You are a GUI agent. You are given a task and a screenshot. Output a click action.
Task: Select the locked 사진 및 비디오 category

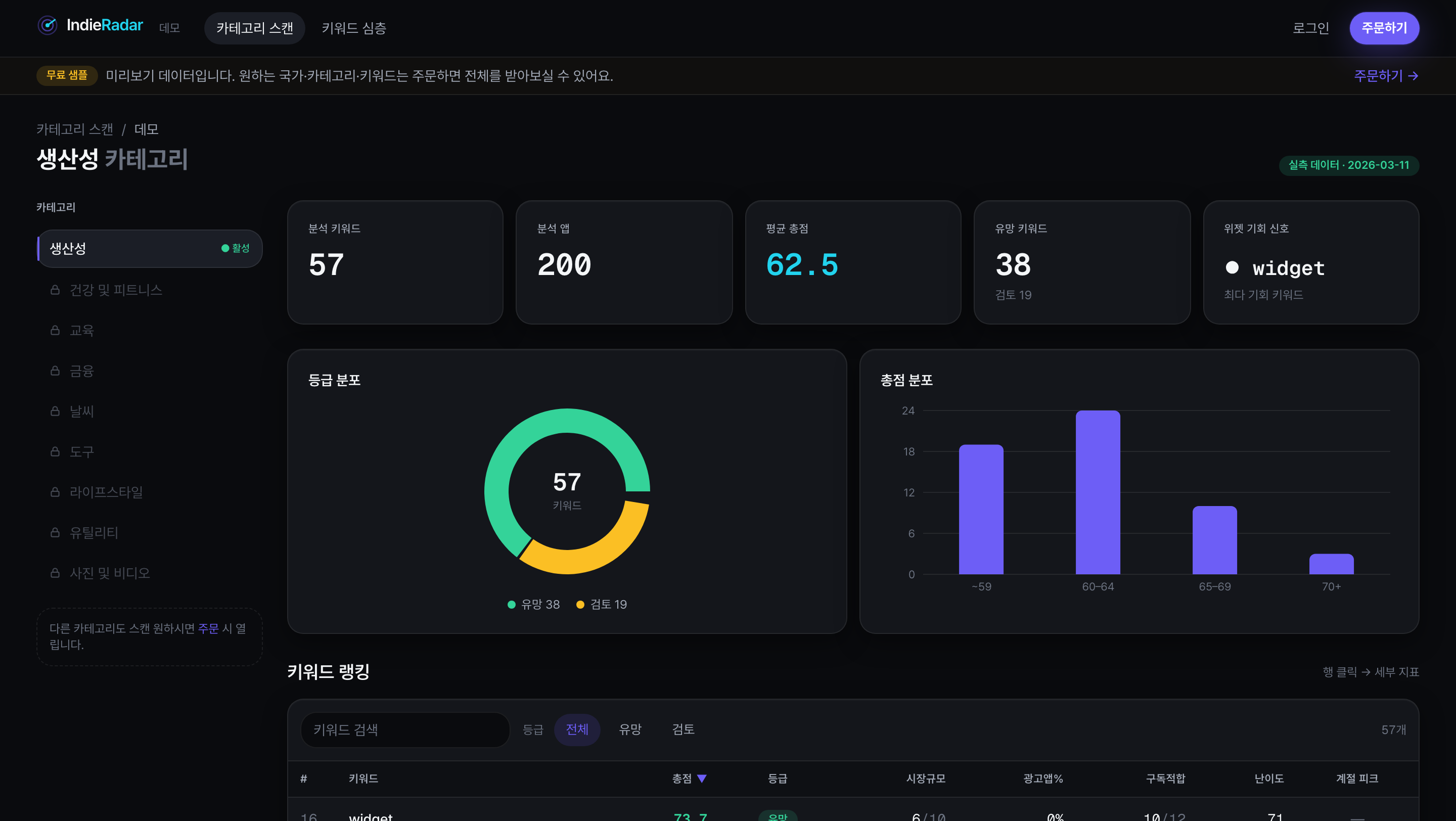[150, 573]
